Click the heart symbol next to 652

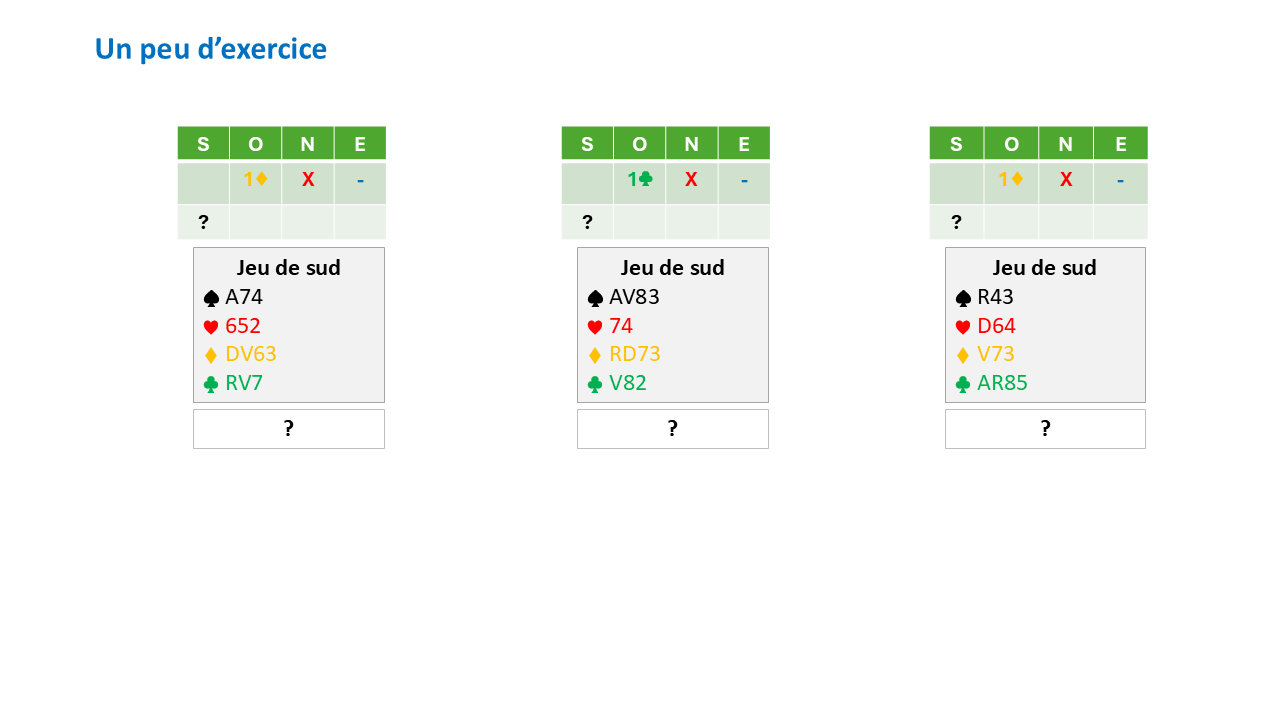tap(211, 327)
